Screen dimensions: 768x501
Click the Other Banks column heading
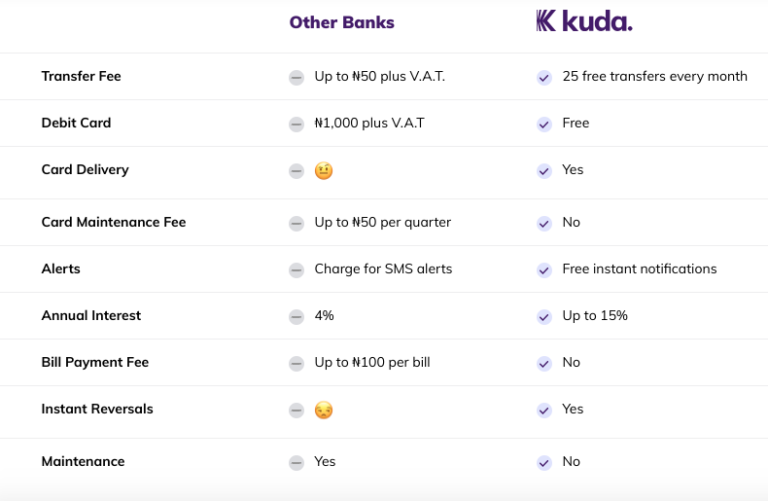342,23
